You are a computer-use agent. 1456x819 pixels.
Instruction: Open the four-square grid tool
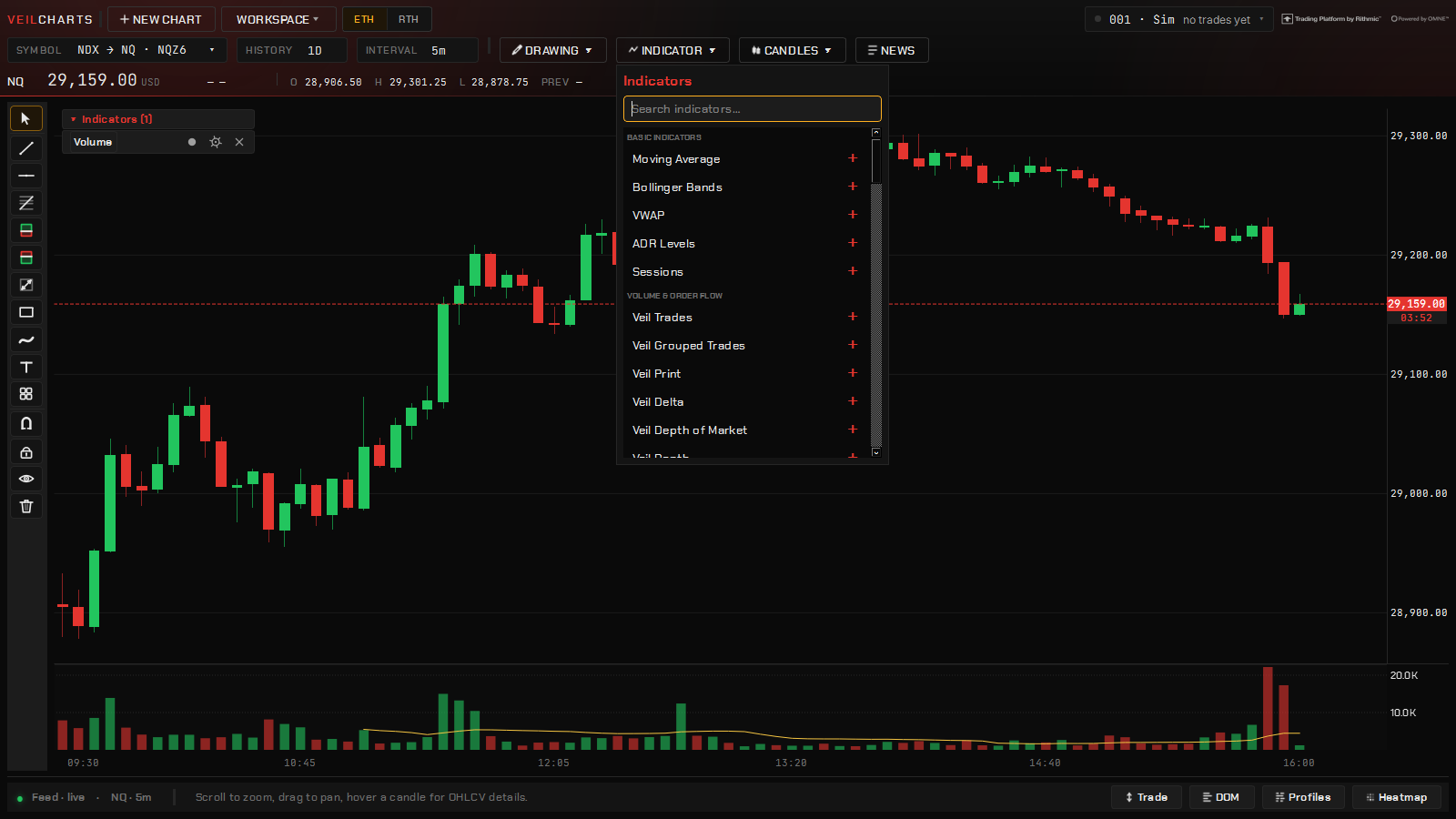[26, 394]
